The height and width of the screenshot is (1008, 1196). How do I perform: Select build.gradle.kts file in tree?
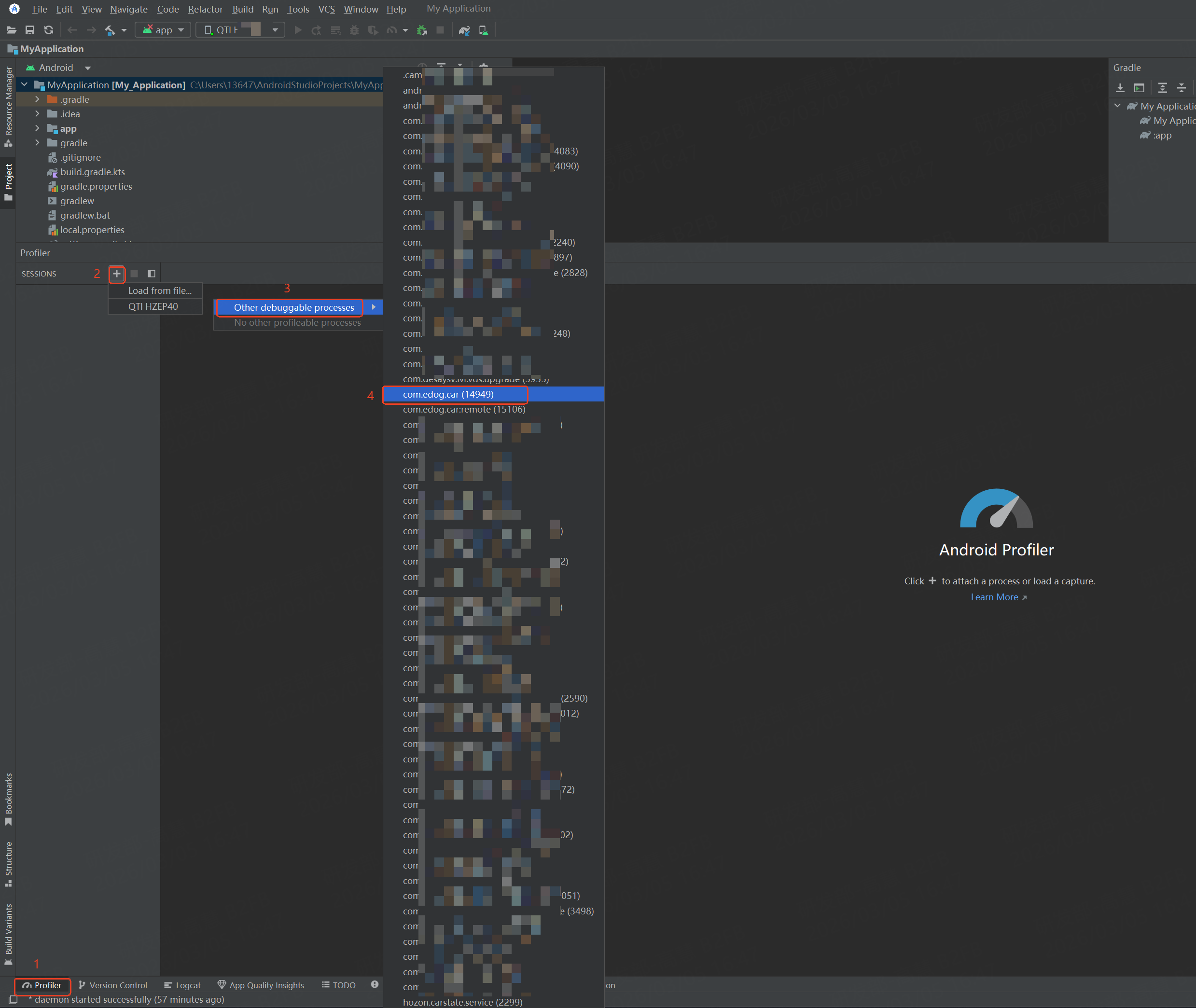pos(92,172)
